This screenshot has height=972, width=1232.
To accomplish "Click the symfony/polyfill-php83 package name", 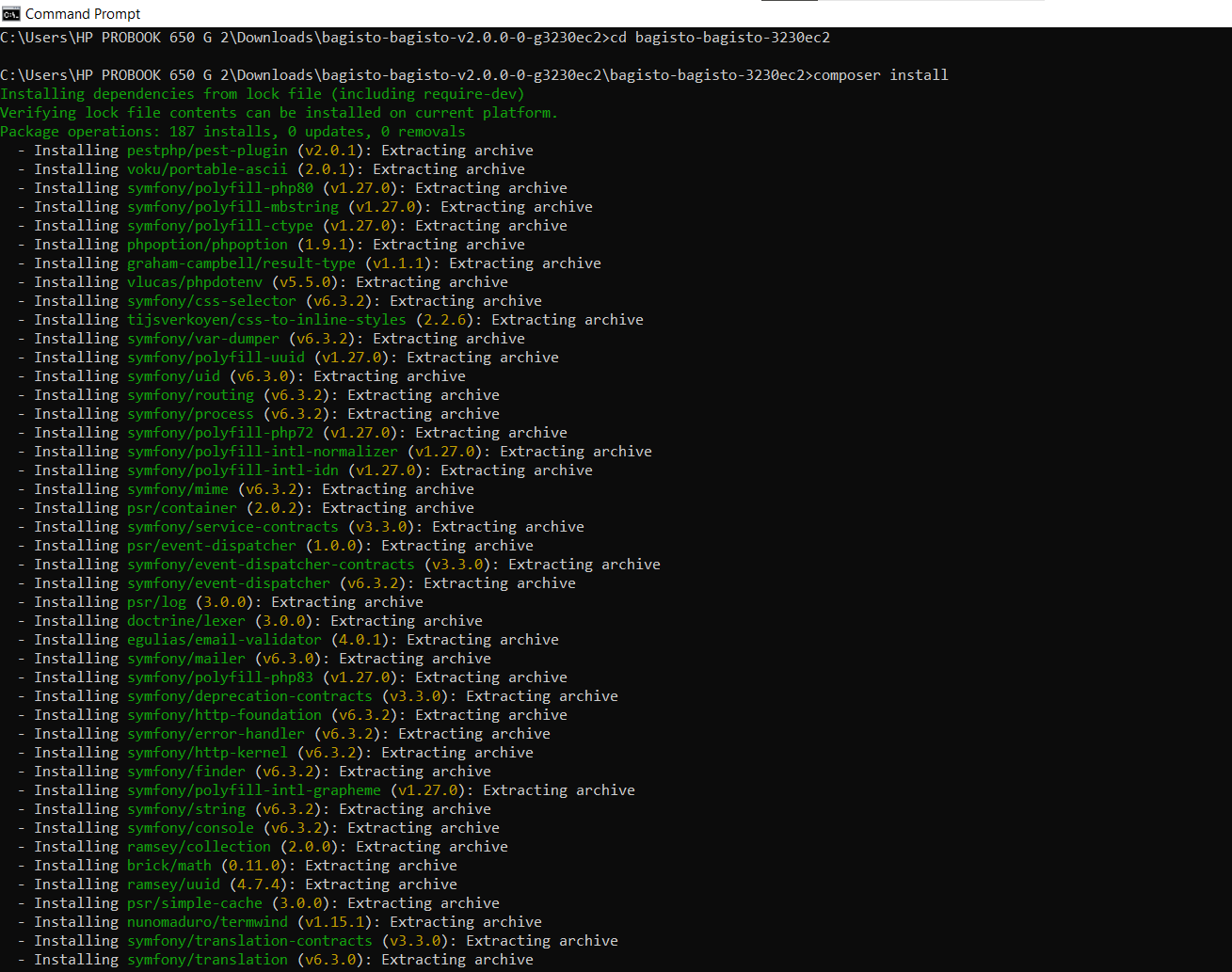I will 220,677.
